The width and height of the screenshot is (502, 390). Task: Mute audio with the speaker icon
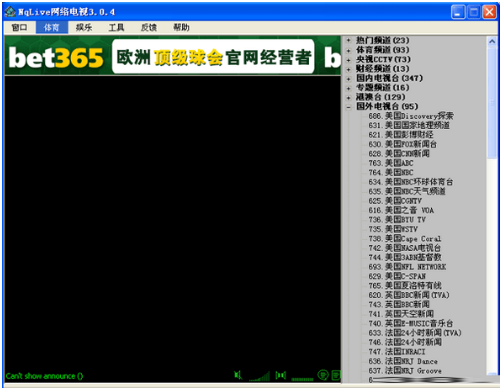238,375
